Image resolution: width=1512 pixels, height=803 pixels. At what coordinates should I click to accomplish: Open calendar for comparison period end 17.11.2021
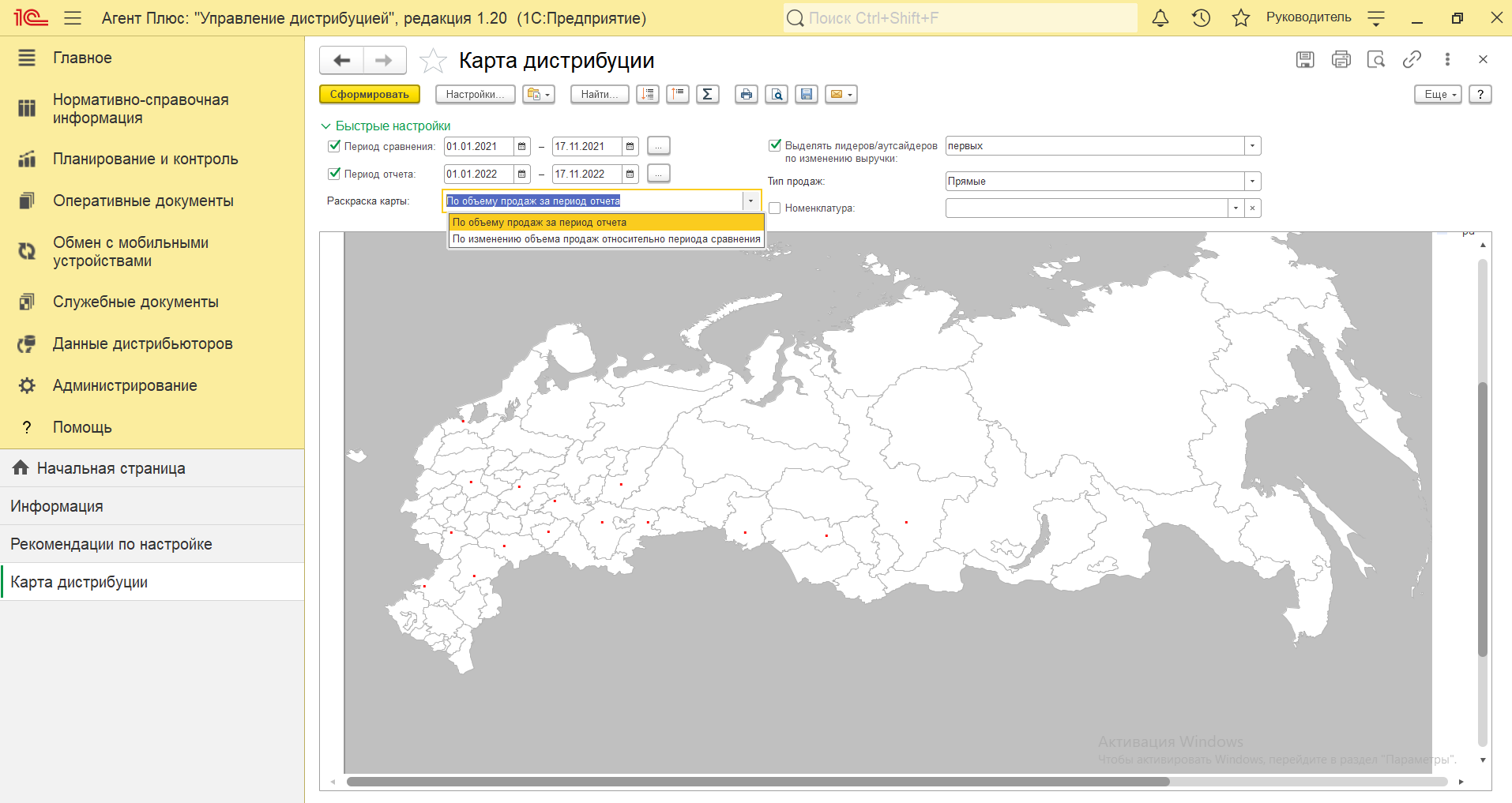pyautogui.click(x=630, y=146)
